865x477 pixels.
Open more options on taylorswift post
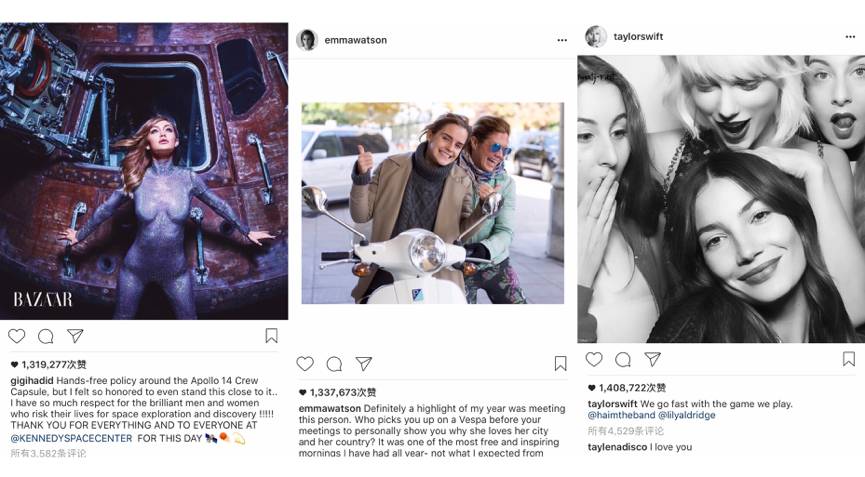(849, 37)
